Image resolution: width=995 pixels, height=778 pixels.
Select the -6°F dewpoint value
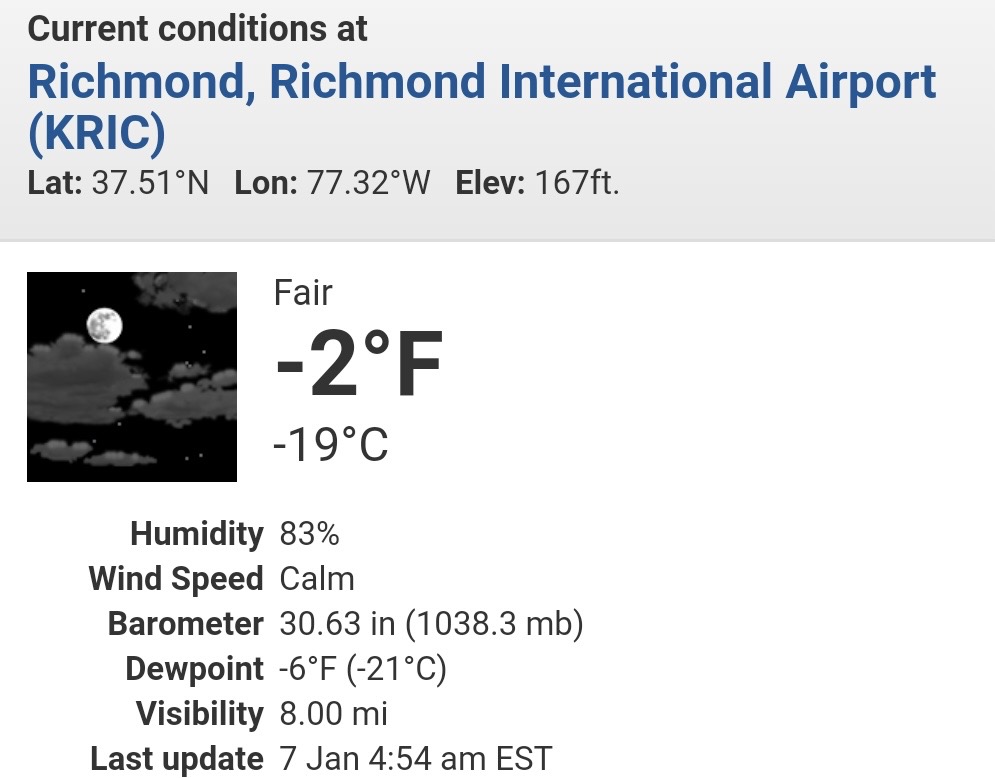click(x=308, y=669)
